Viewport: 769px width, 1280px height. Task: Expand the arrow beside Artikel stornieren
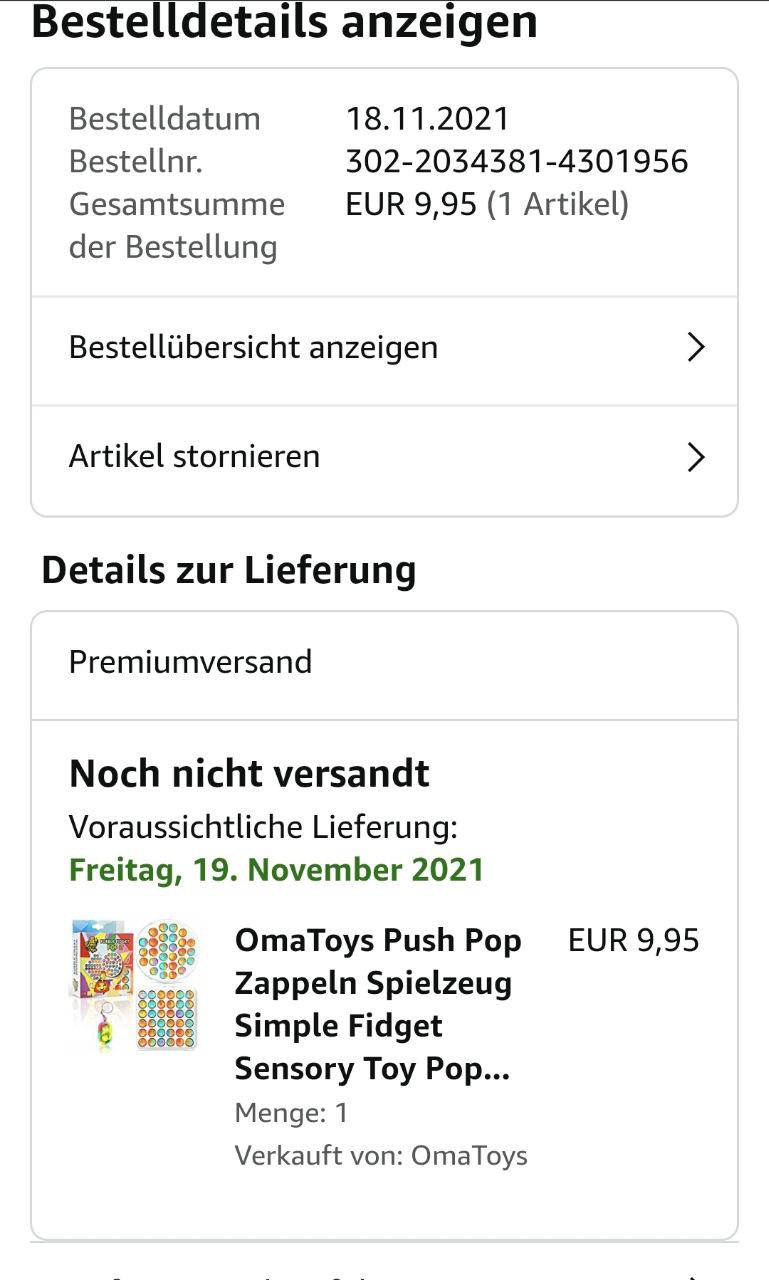coord(696,457)
